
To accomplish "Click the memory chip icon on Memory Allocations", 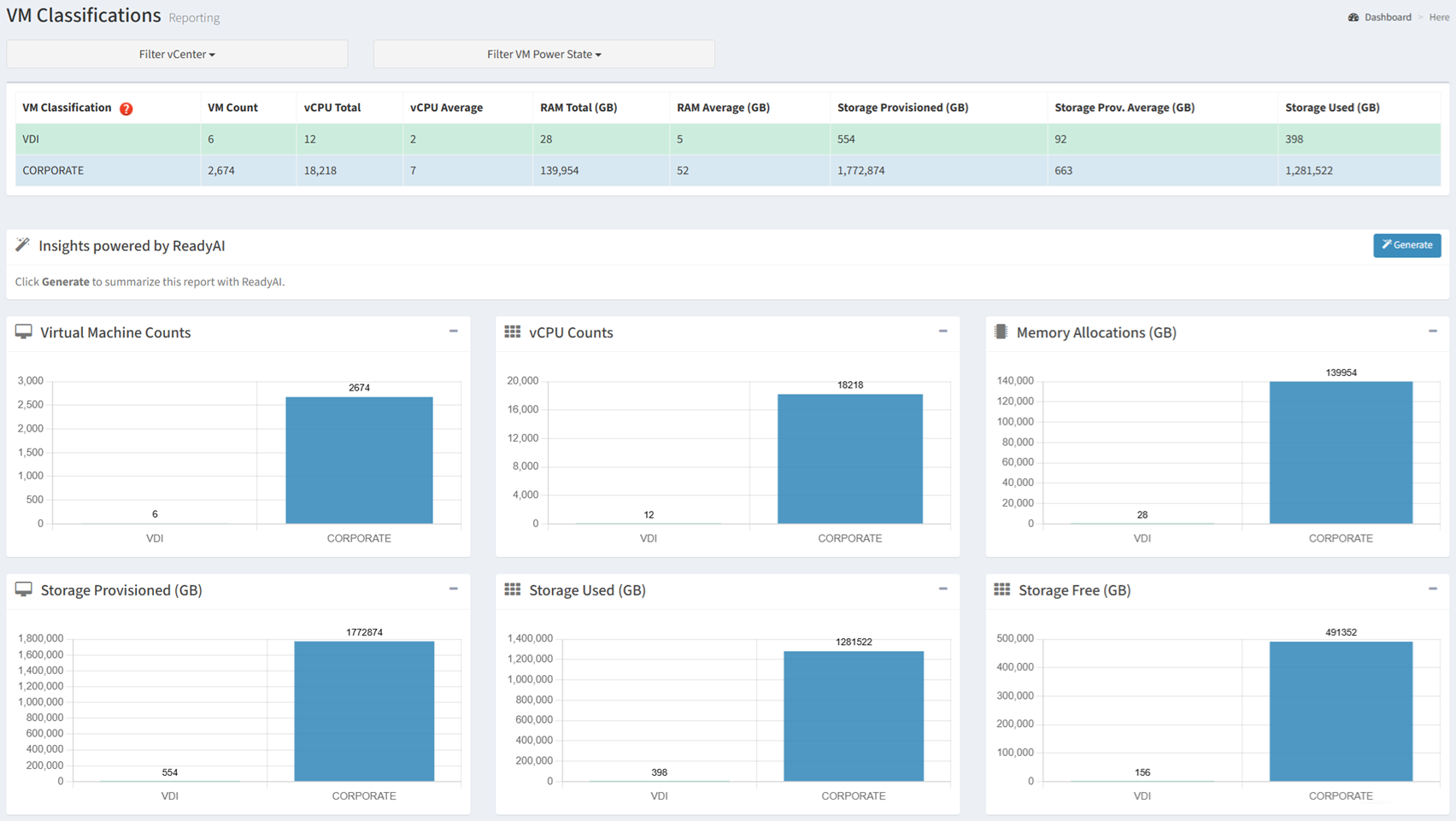I will tap(1001, 331).
